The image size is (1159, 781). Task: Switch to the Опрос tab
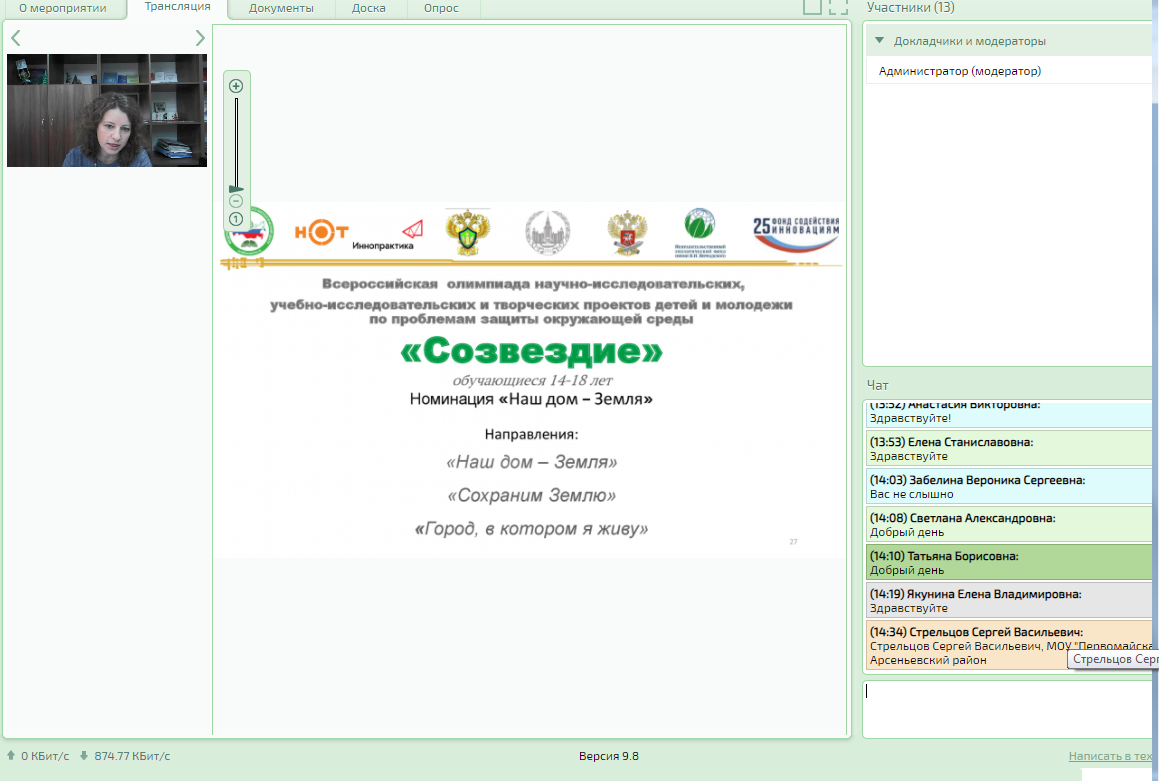(x=441, y=8)
